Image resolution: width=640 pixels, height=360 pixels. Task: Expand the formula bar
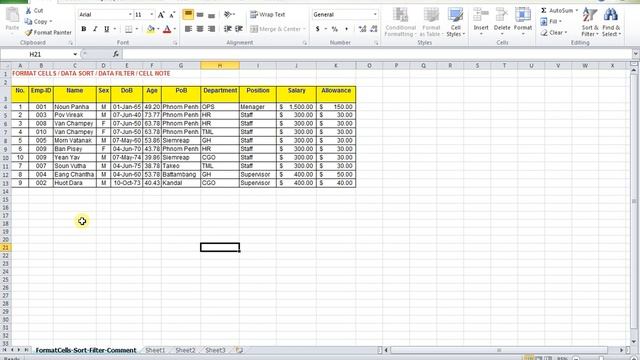(636, 54)
